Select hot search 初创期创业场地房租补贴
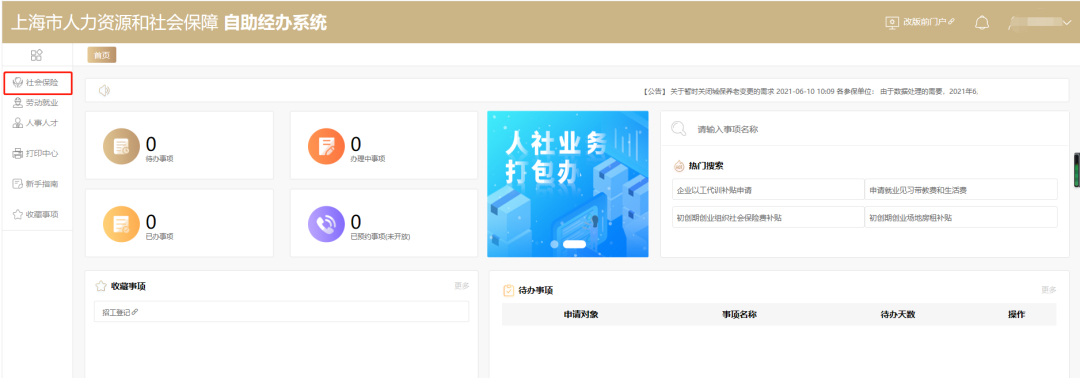 click(961, 217)
